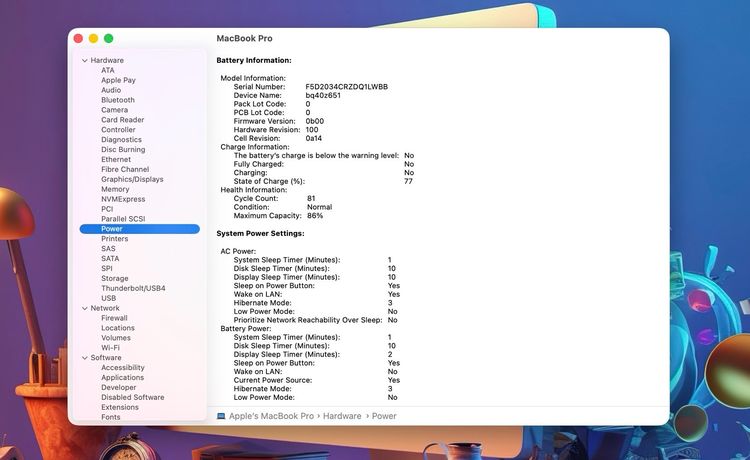
Task: Click the Condition value Normal
Action: [x=320, y=207]
